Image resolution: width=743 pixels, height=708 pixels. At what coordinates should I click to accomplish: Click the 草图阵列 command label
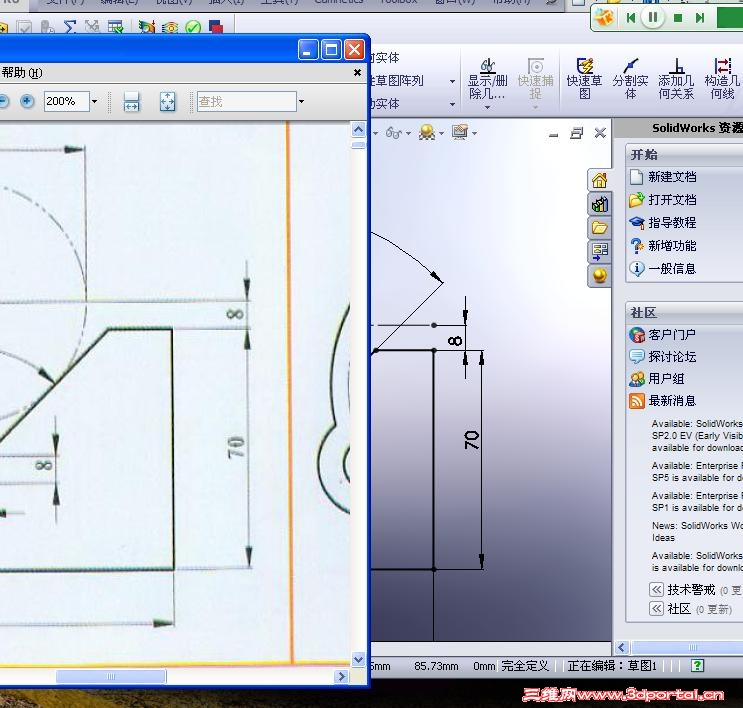click(x=399, y=81)
